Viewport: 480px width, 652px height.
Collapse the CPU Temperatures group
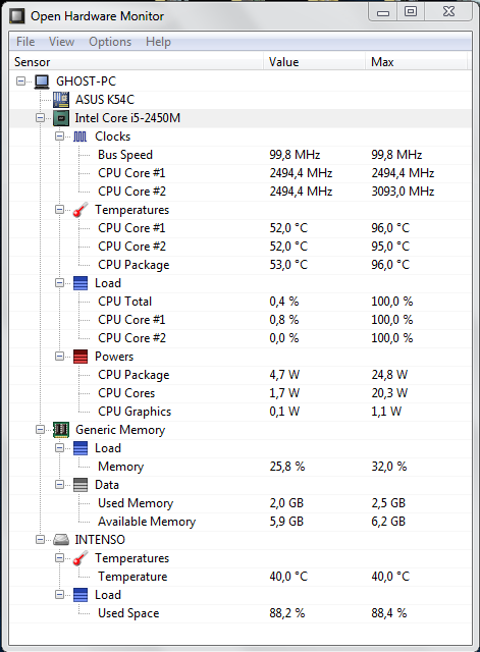point(59,210)
